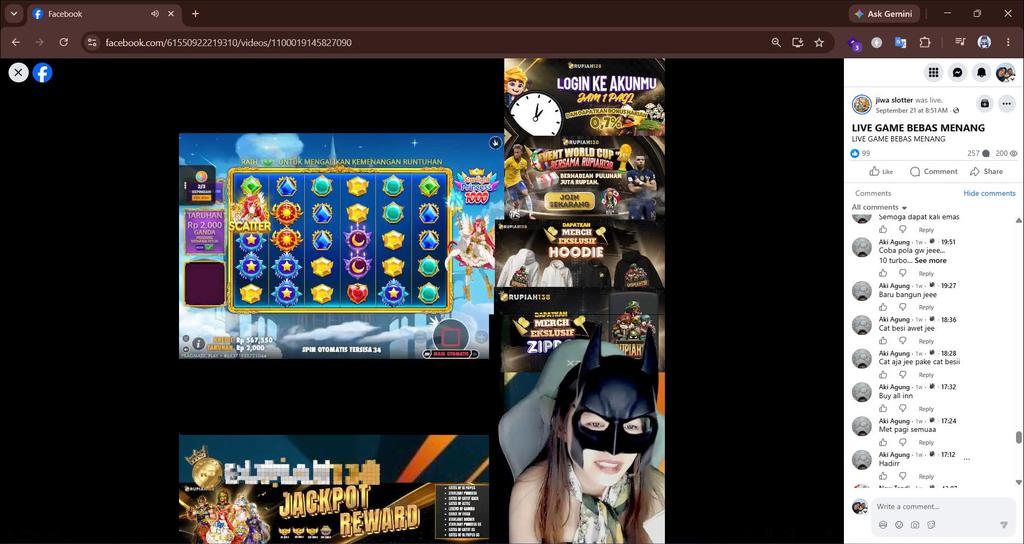Like the 'Met pagi semuaa' comment
This screenshot has width=1024, height=544.
(883, 443)
